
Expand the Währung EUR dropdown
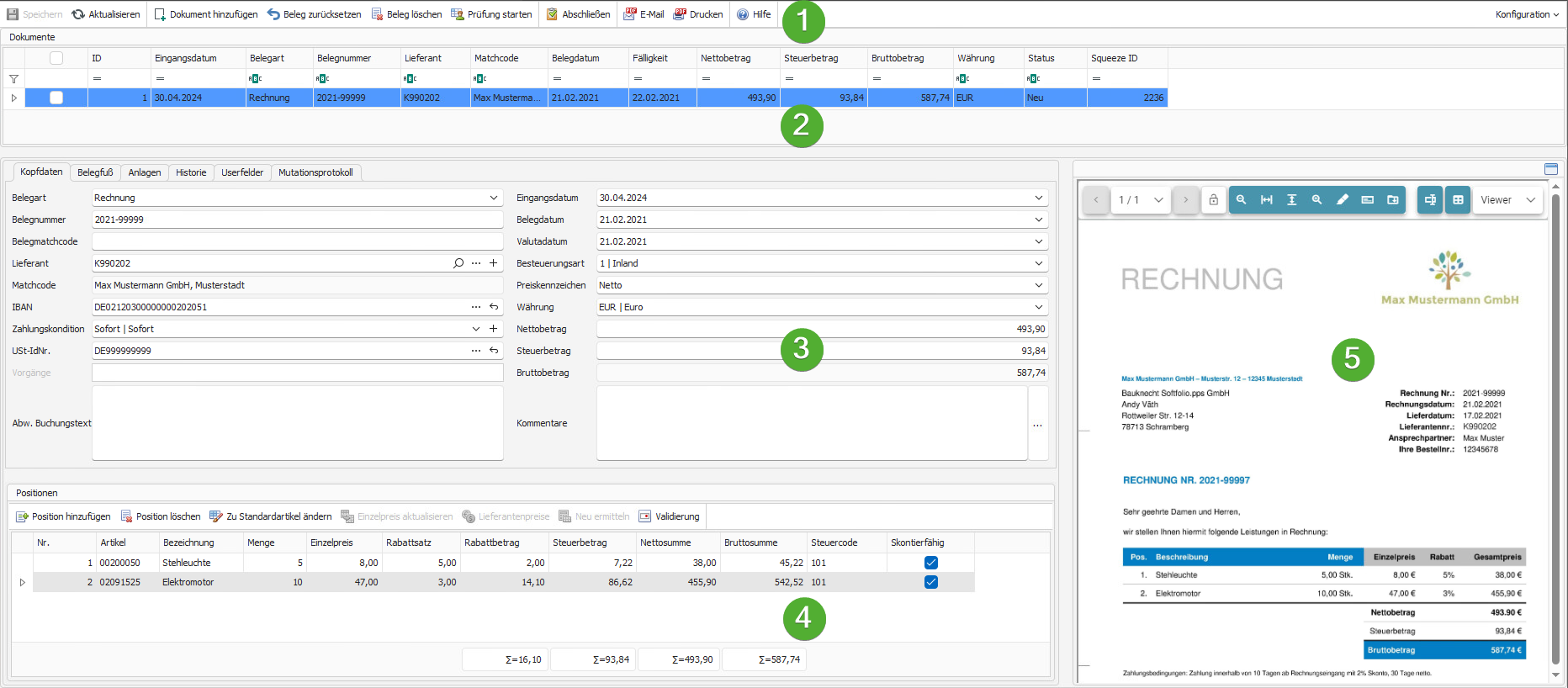click(x=1038, y=307)
